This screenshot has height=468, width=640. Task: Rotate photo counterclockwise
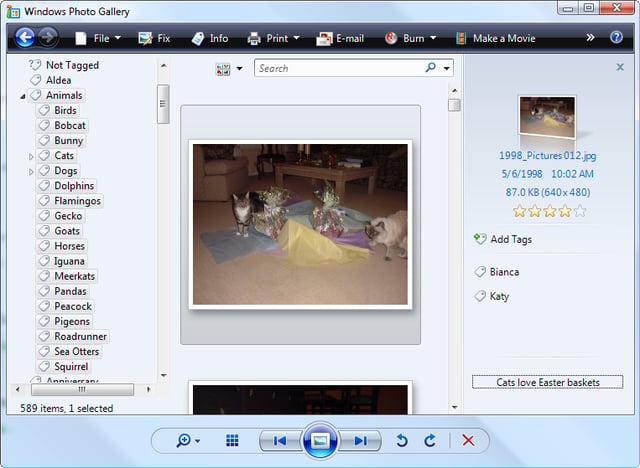[x=402, y=441]
